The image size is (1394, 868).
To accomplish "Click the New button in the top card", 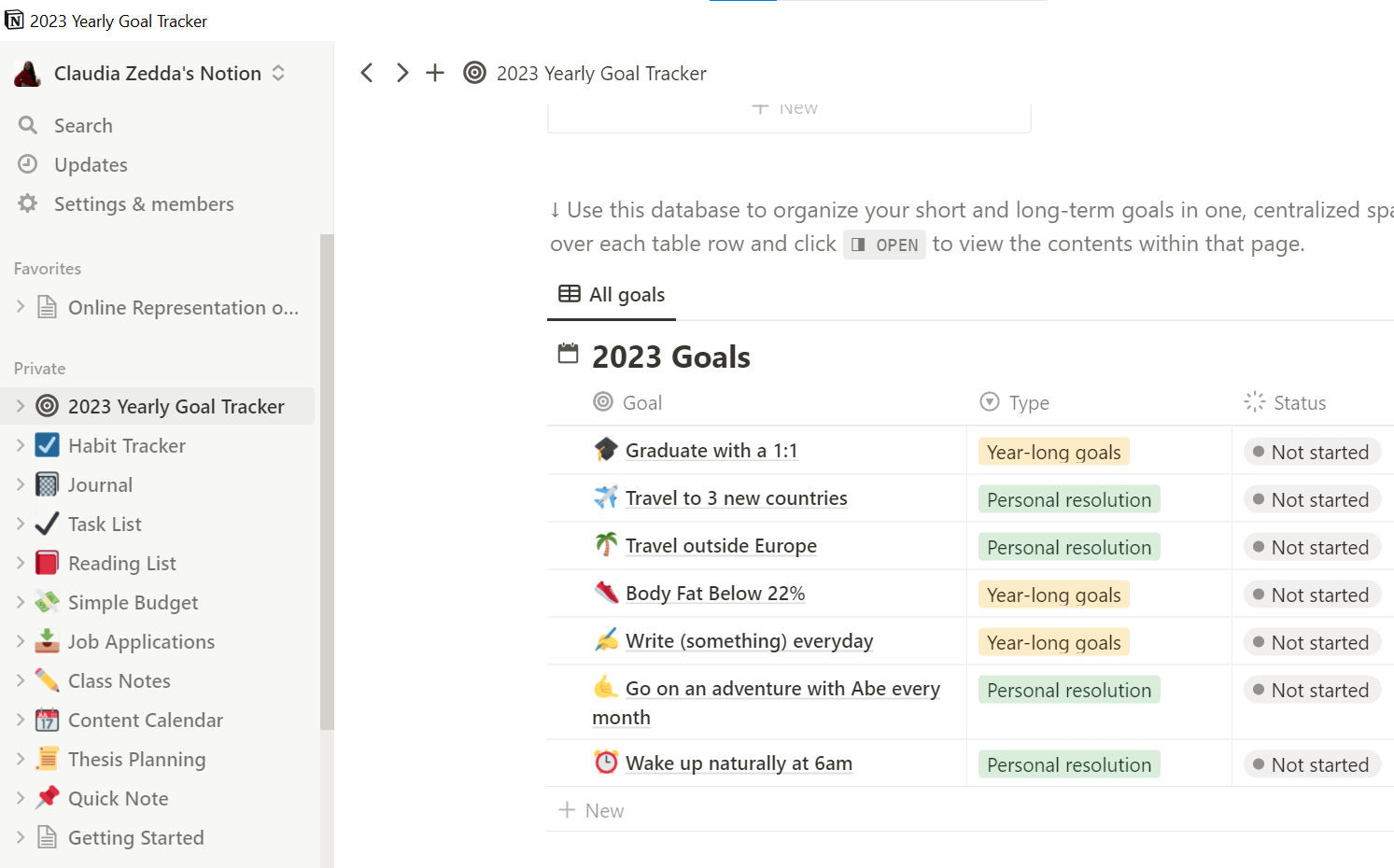I will tap(785, 108).
